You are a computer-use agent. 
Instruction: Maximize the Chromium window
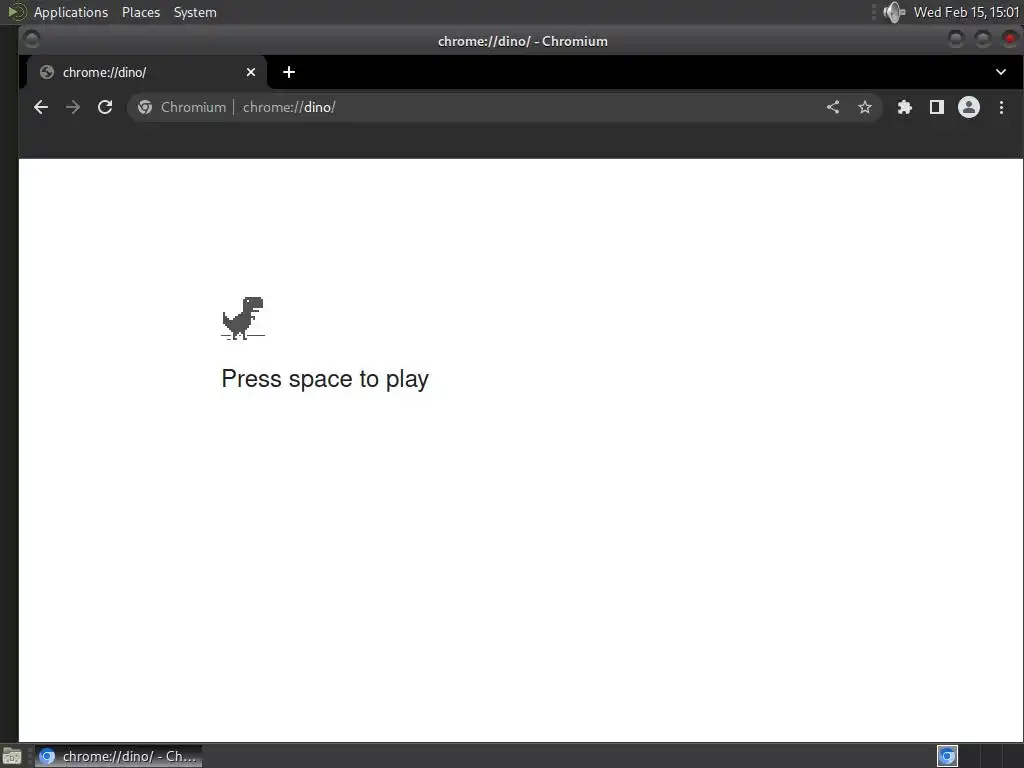(x=982, y=40)
